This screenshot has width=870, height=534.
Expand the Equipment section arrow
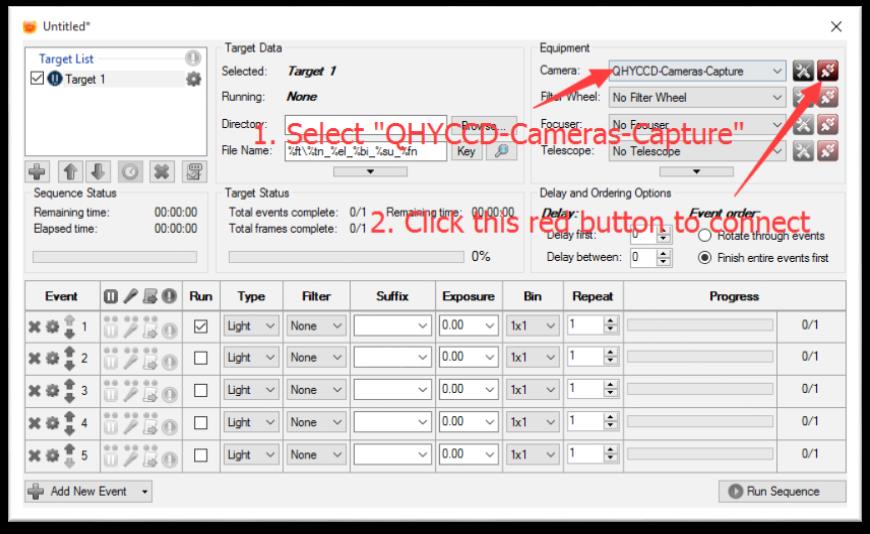pyautogui.click(x=696, y=172)
